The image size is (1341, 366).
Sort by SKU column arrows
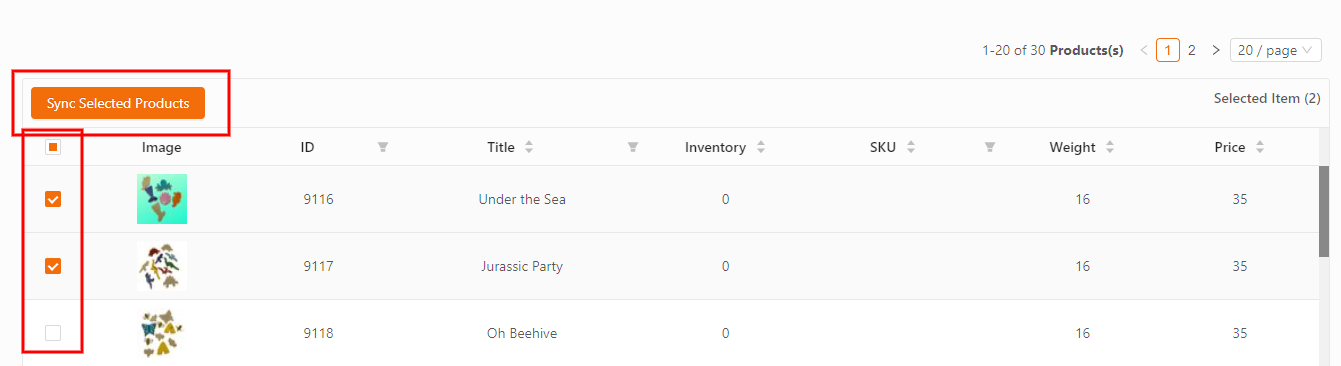coord(911,147)
